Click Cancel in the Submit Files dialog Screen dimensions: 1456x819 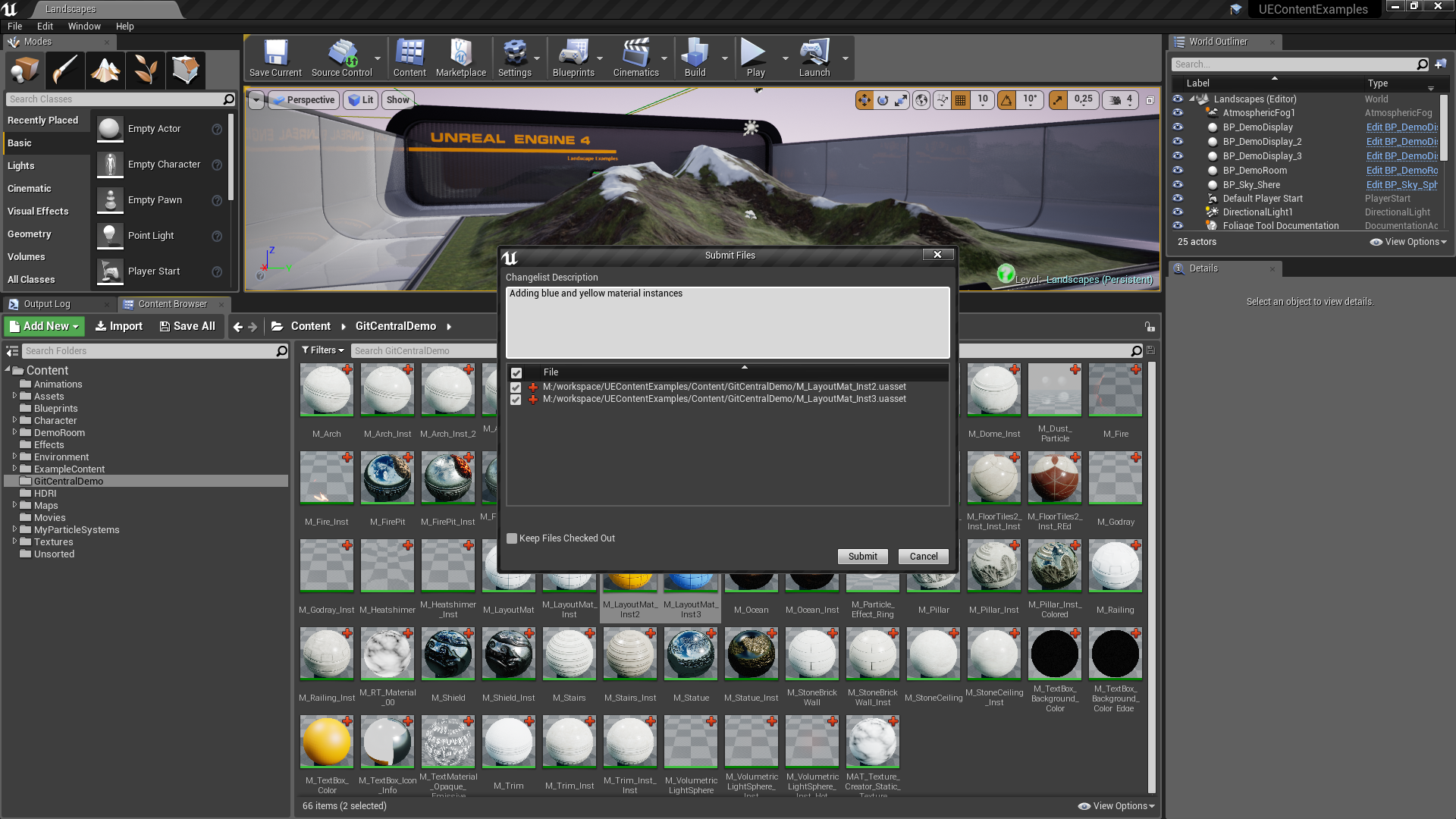click(x=923, y=557)
